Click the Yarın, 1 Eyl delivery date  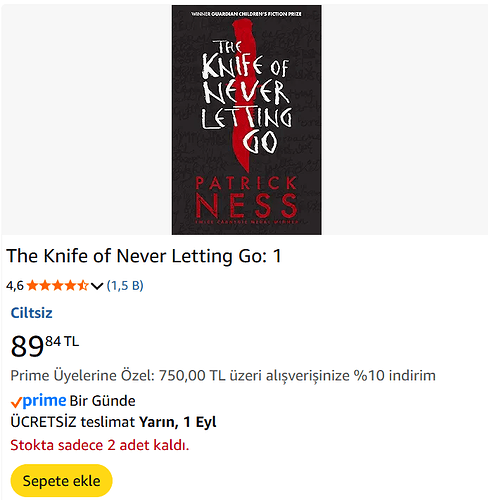178,422
